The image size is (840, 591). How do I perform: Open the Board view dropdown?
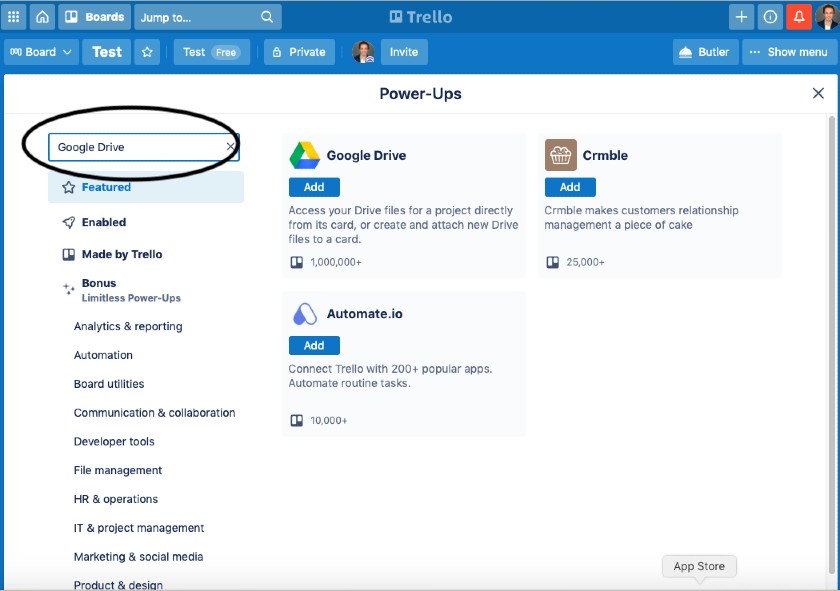coord(40,51)
